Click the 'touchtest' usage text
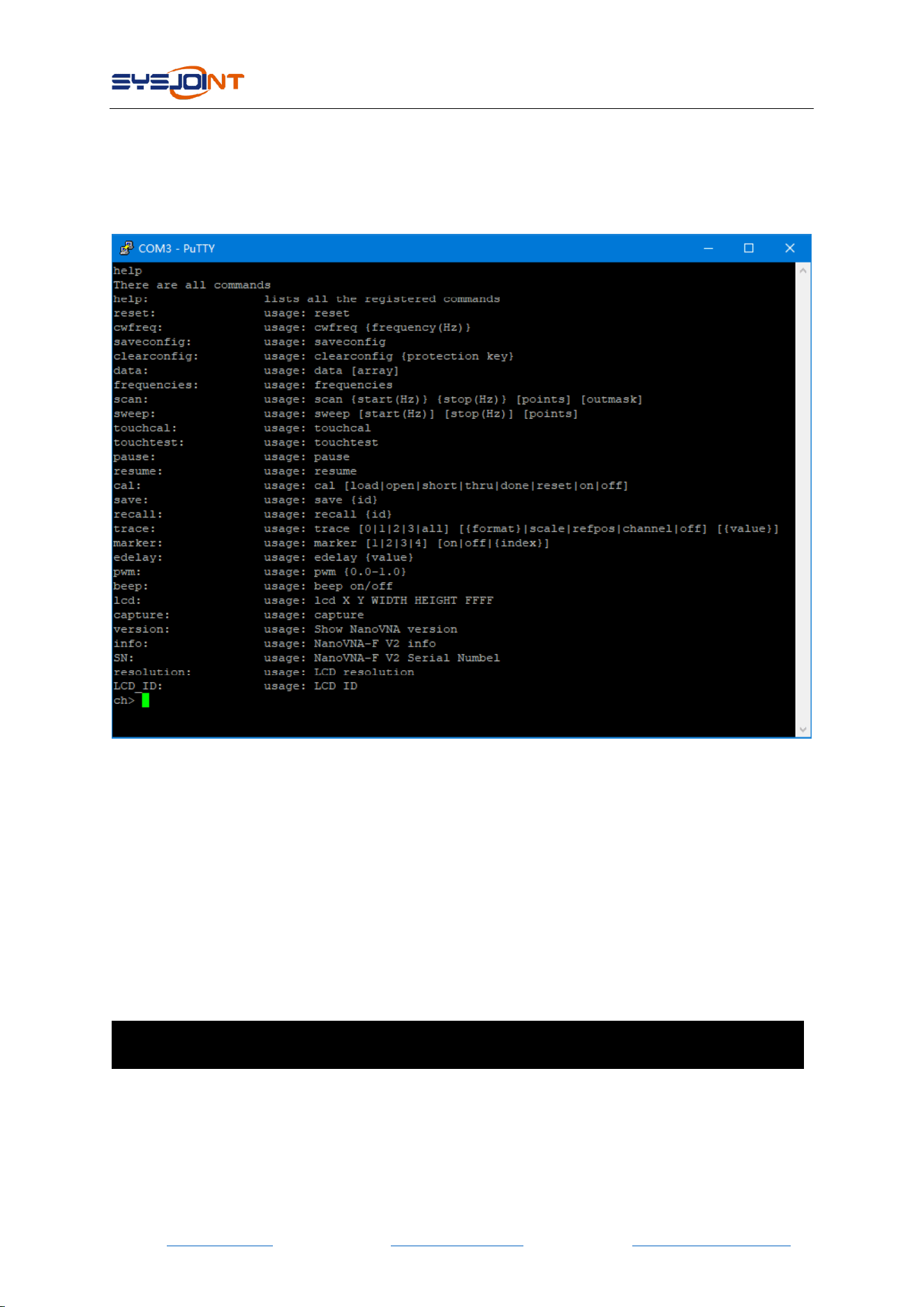The width and height of the screenshot is (924, 1307). [x=346, y=443]
